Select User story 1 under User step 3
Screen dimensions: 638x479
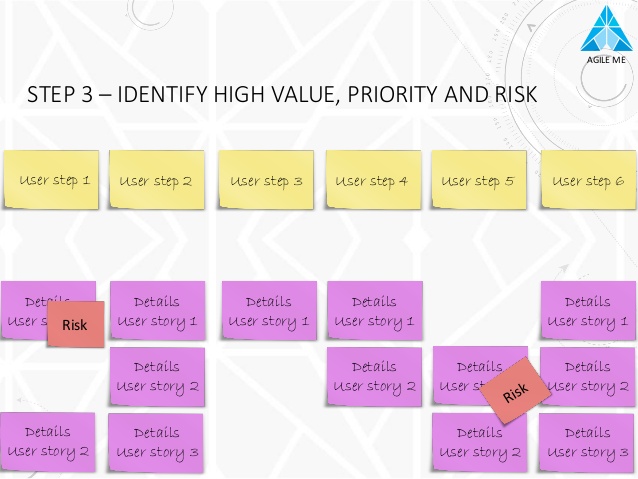(268, 311)
